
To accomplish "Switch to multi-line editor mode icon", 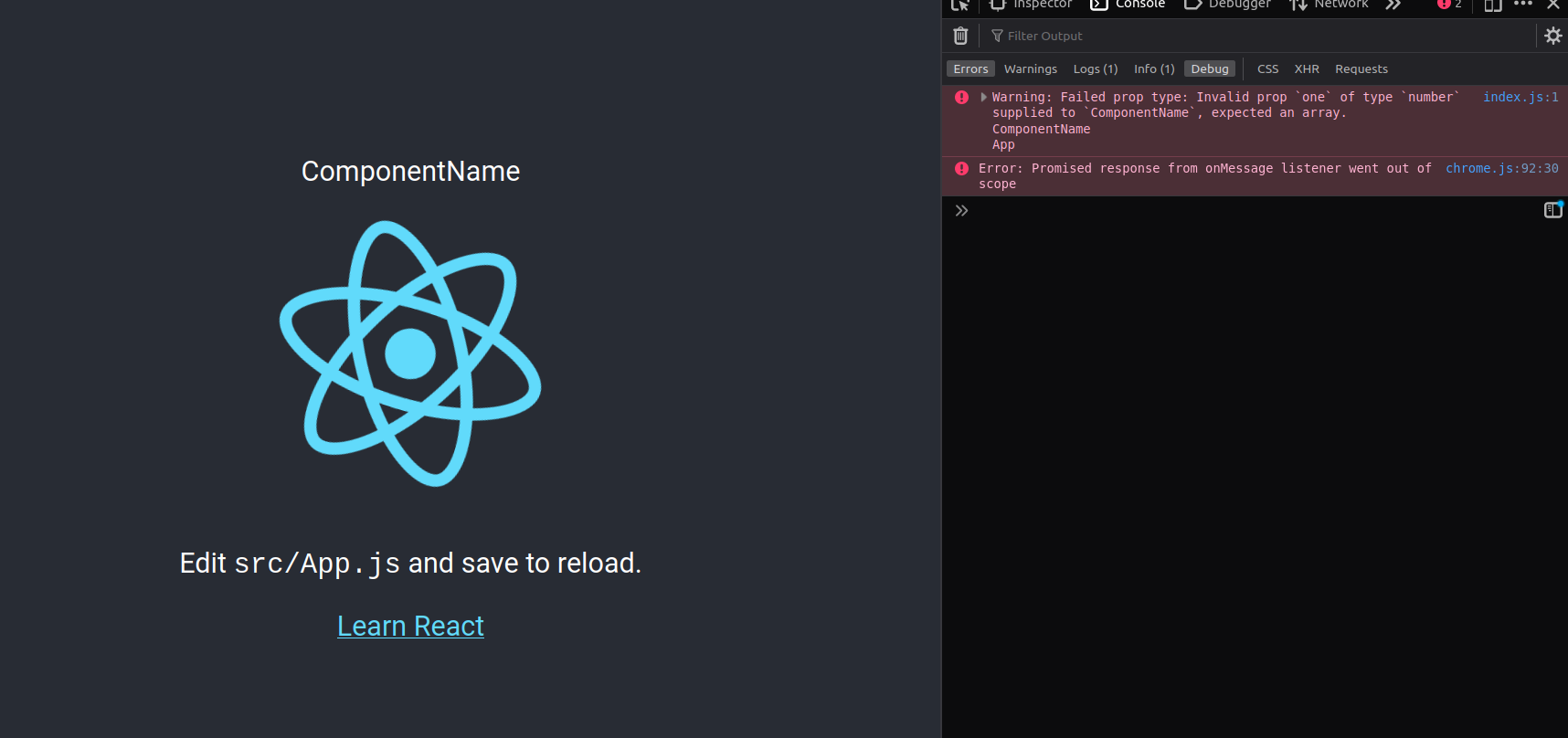I will (x=1553, y=210).
